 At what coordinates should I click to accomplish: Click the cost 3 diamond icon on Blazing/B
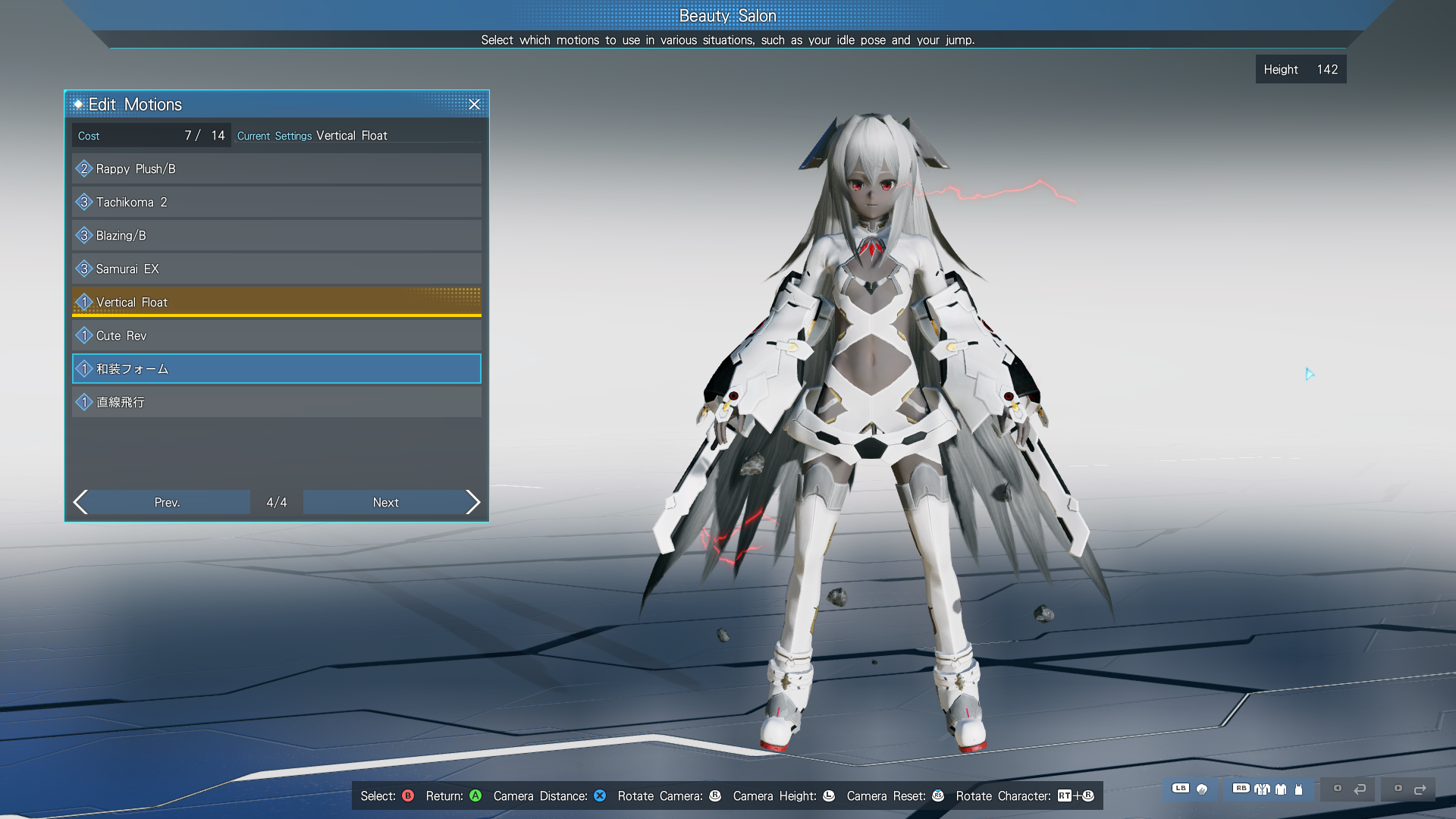pos(84,235)
